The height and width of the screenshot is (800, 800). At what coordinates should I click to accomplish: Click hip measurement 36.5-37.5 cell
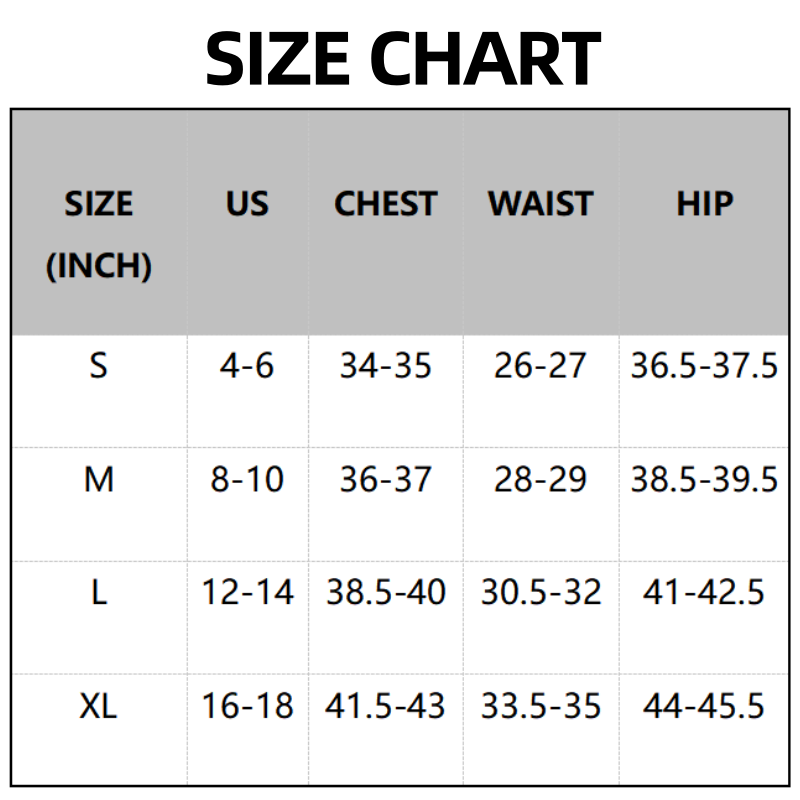(704, 366)
